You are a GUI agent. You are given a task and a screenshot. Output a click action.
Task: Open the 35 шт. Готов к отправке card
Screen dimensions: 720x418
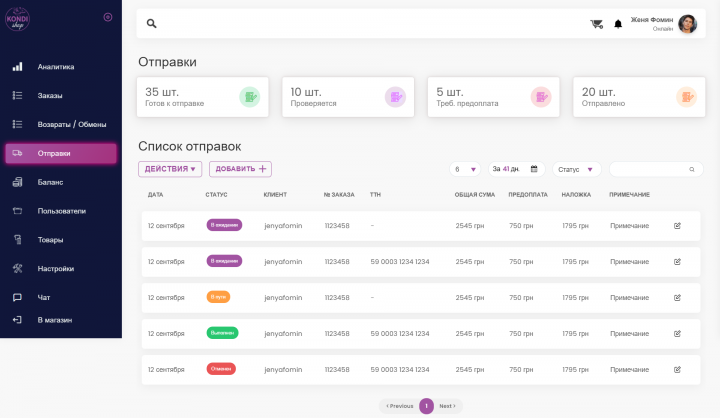click(x=202, y=97)
